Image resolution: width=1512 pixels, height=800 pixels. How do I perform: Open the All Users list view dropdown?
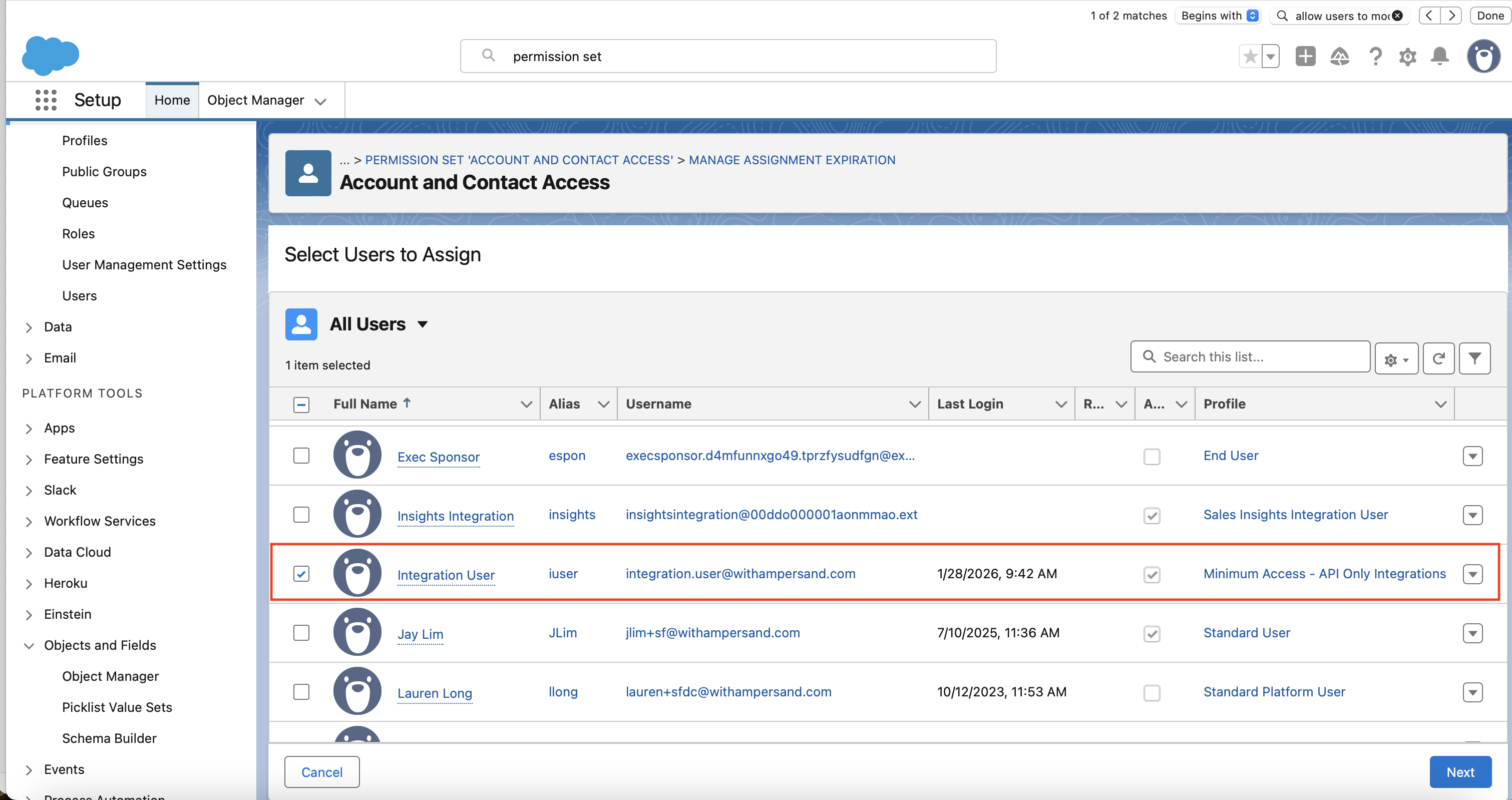point(422,324)
